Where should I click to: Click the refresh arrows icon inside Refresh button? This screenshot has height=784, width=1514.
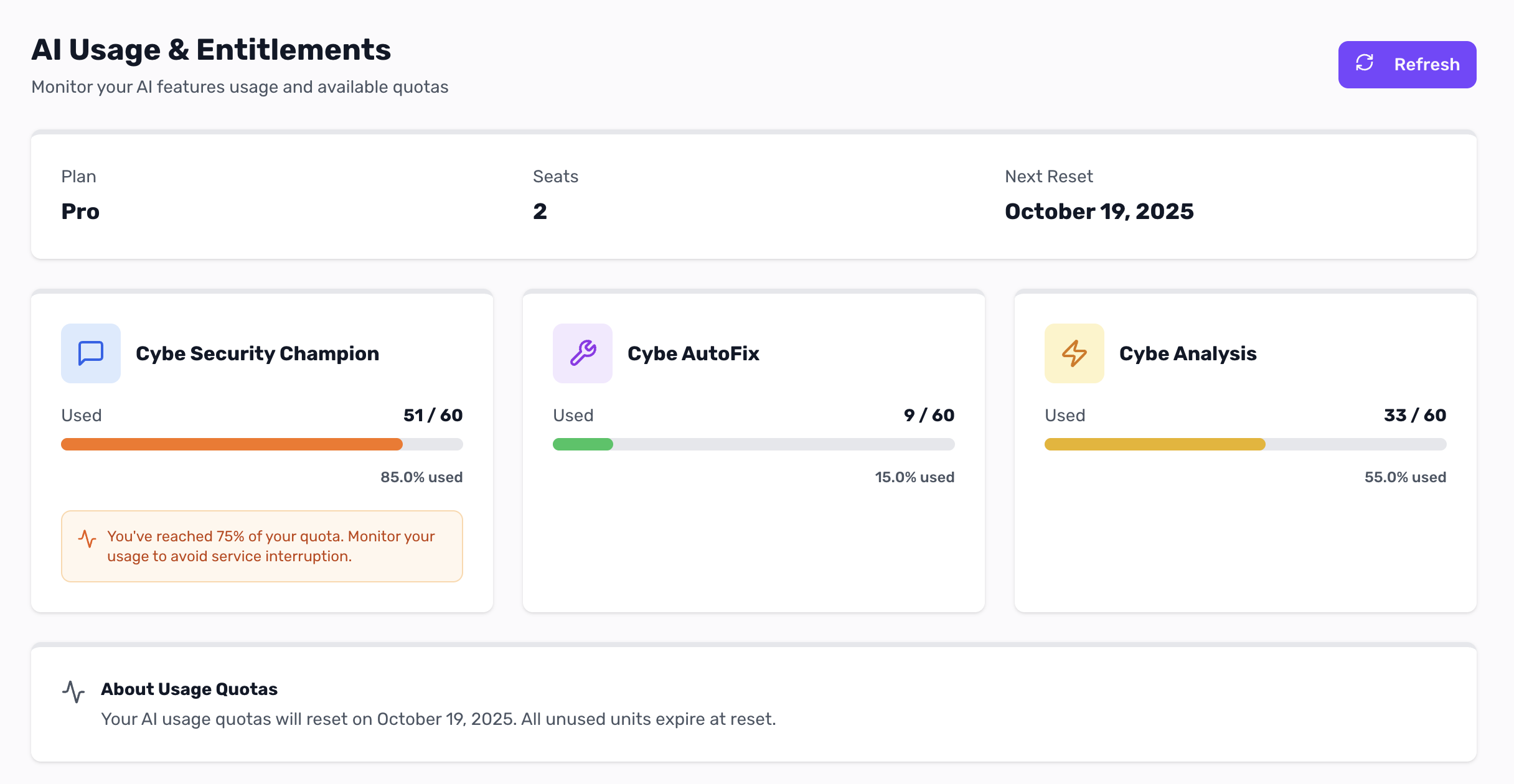tap(1365, 63)
